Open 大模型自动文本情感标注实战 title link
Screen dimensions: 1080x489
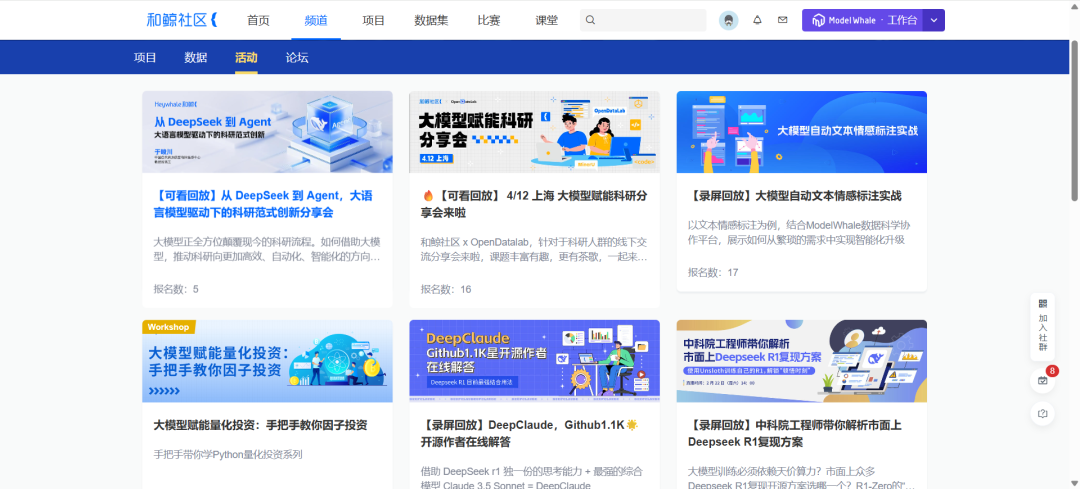tap(795, 196)
